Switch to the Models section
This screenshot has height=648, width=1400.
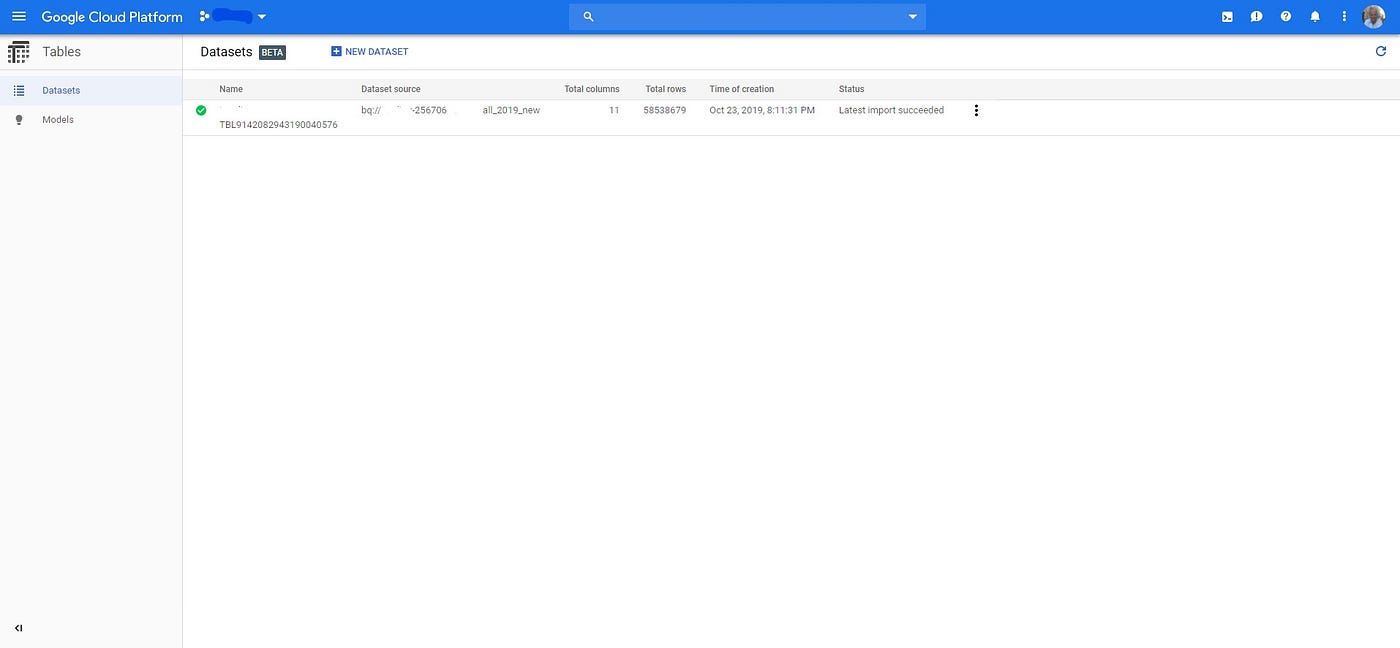[x=57, y=119]
